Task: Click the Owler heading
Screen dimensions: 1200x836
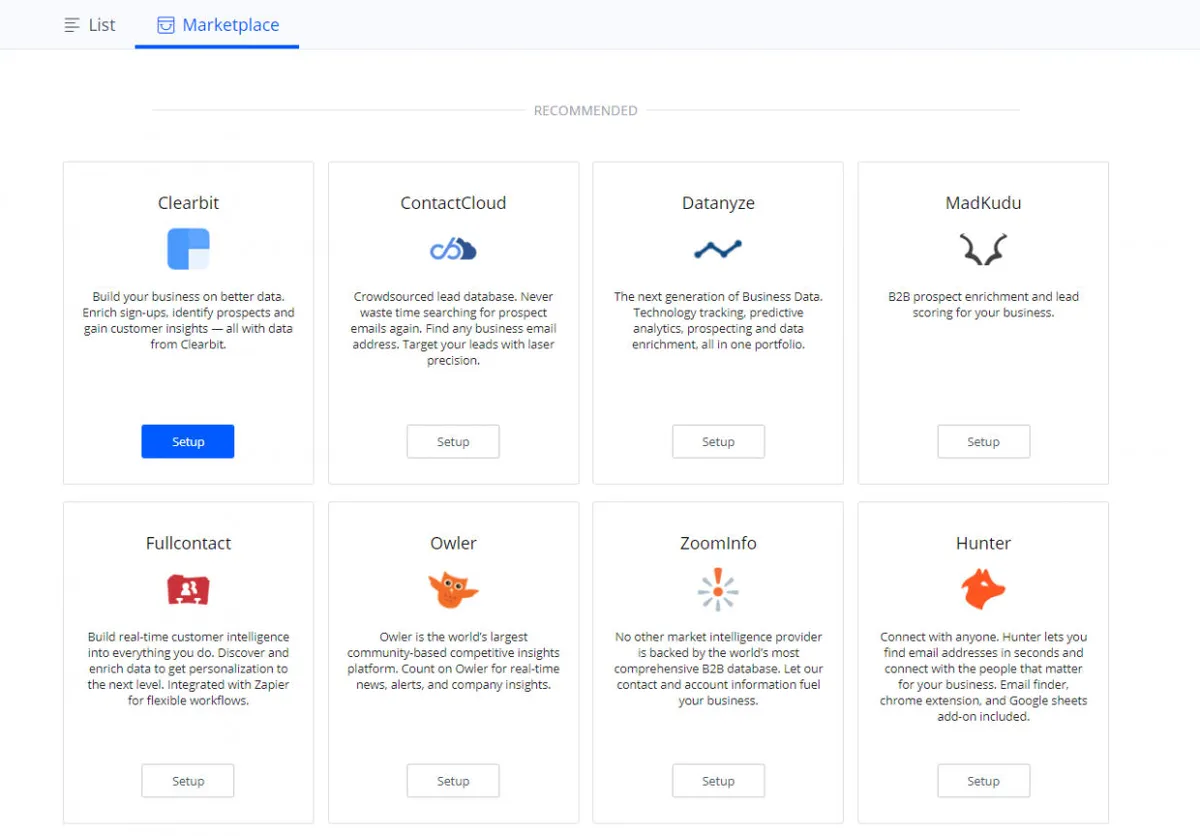Action: coord(453,543)
